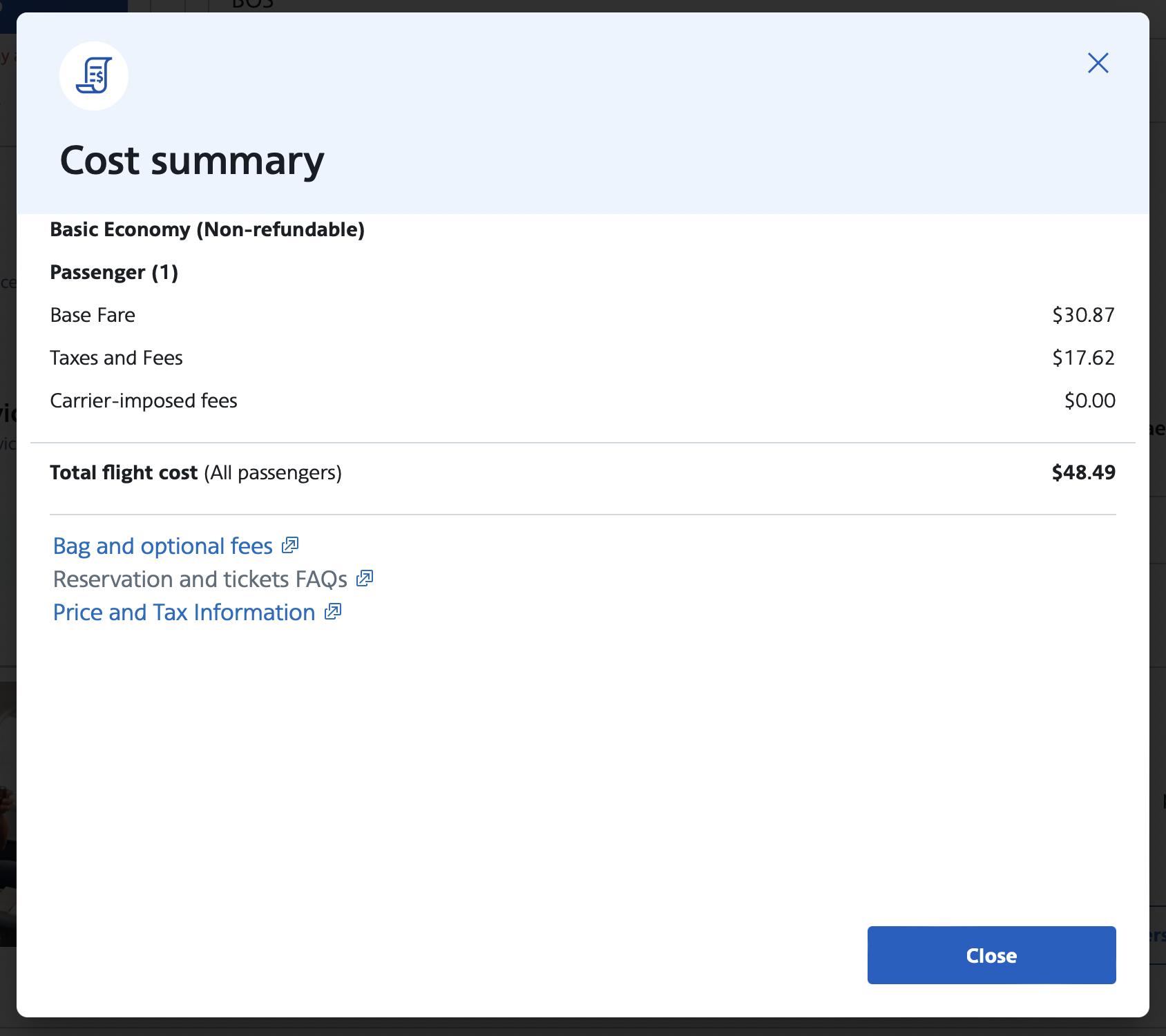
Task: Click the Carrier-imposed fees label
Action: coord(144,401)
